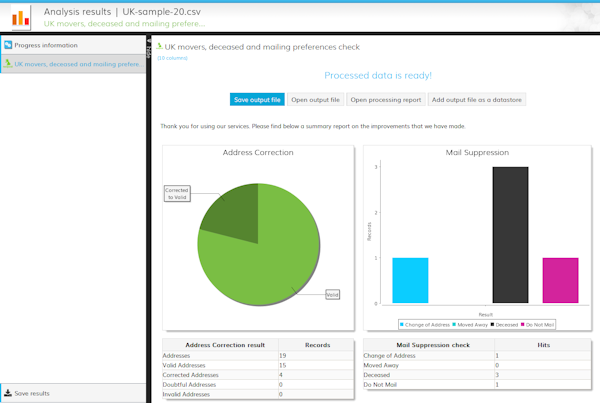Viewport: 600px width, 403px height.
Task: Click the green icon beside results heading
Action: click(x=160, y=46)
